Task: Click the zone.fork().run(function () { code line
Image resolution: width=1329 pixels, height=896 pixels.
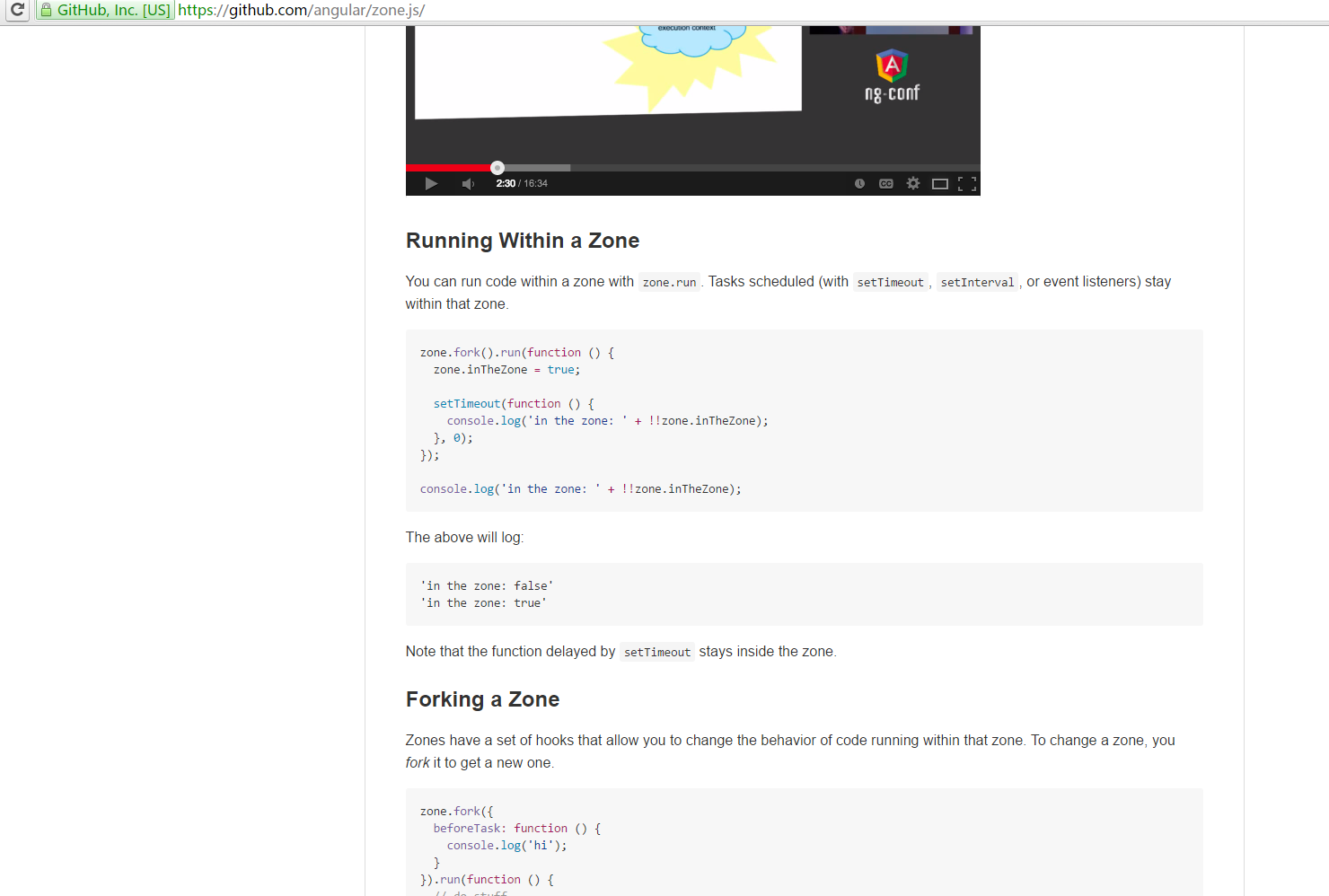Action: point(517,353)
